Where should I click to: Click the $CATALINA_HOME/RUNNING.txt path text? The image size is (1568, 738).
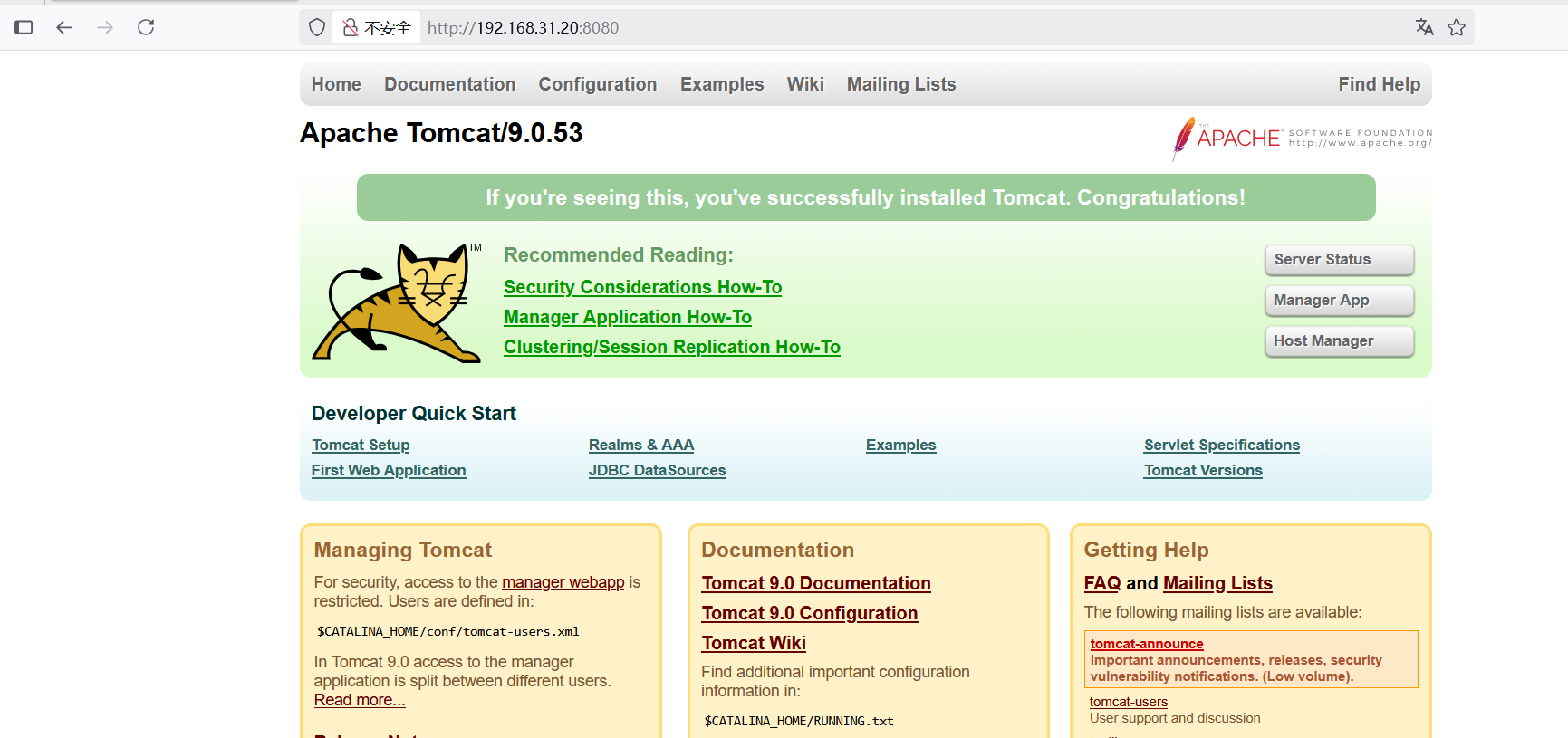point(799,722)
